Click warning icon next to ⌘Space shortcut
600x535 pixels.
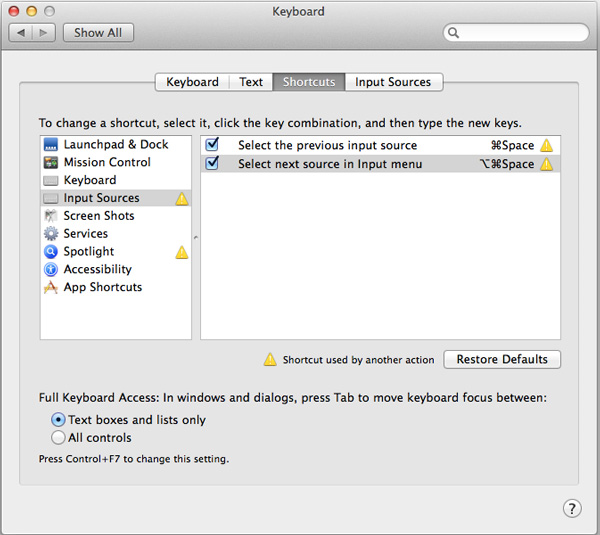(x=546, y=146)
